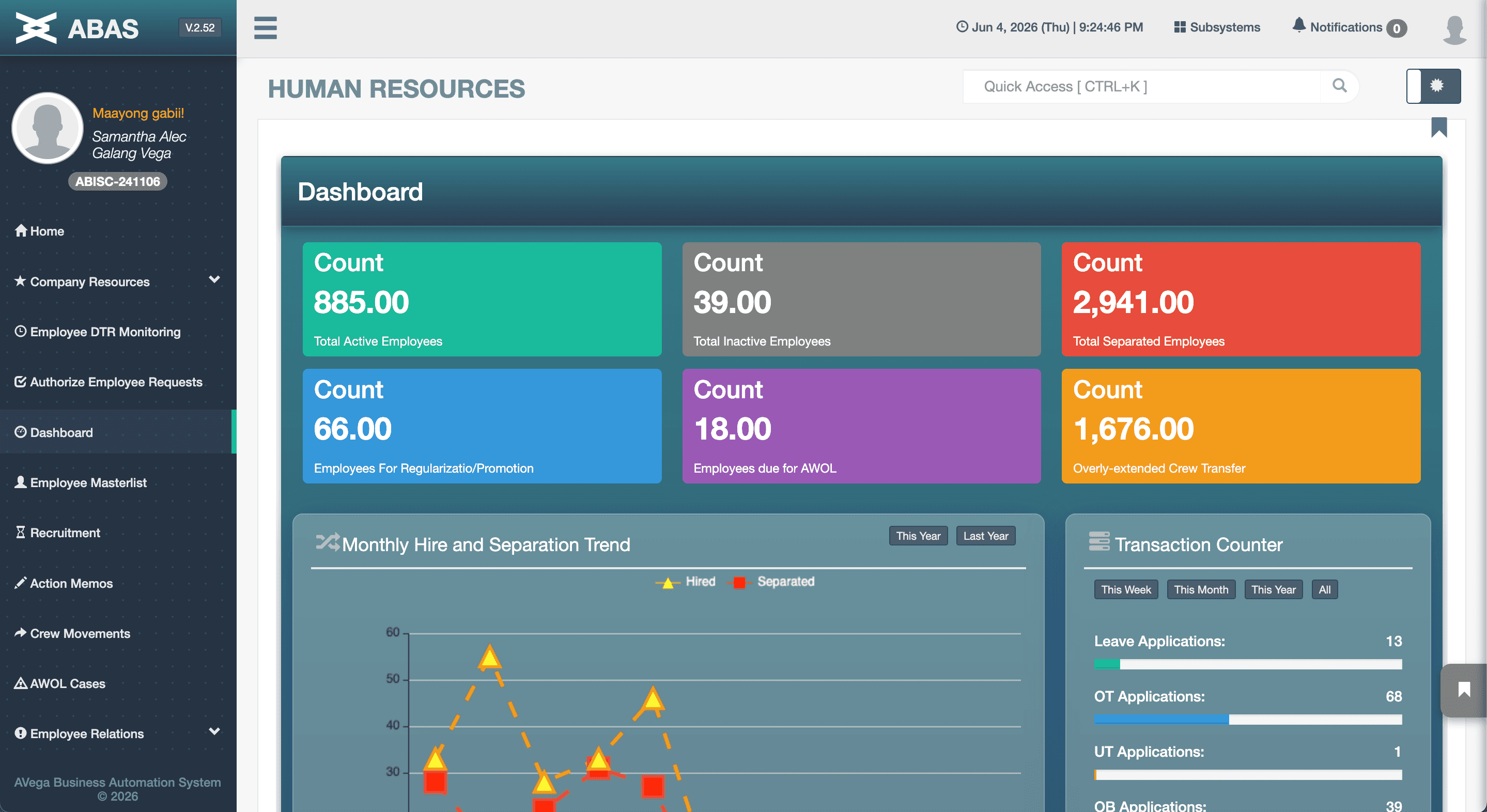Open the Total Inactive Employees card
The image size is (1487, 812).
861,299
